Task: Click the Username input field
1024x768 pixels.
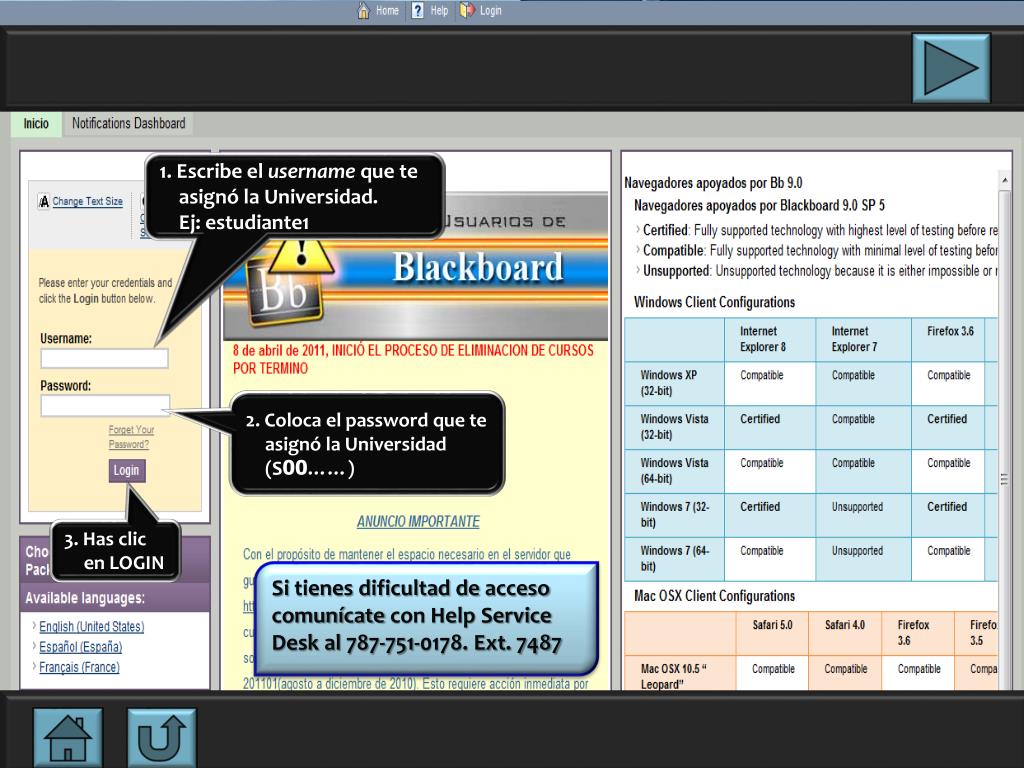Action: click(104, 359)
